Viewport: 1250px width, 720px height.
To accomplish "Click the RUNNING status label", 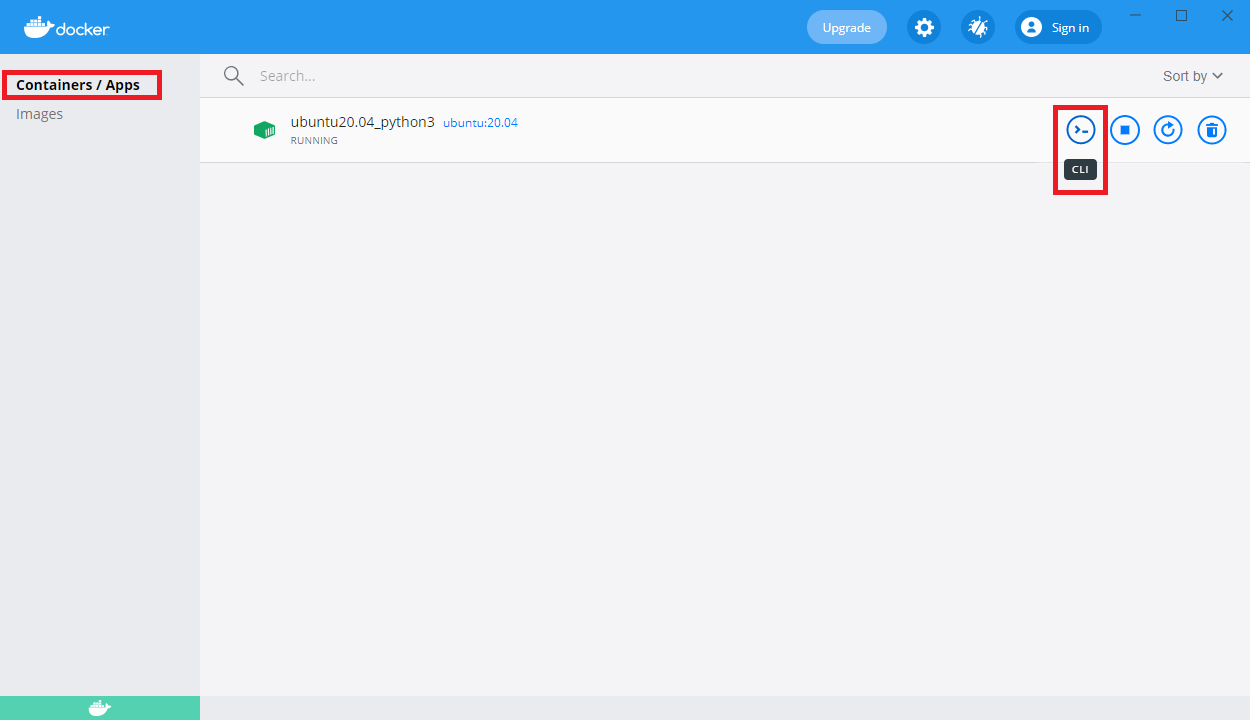I will (314, 140).
